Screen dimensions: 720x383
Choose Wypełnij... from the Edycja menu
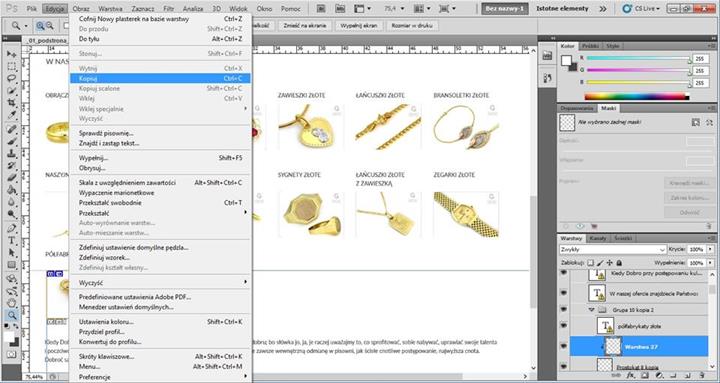click(160, 158)
